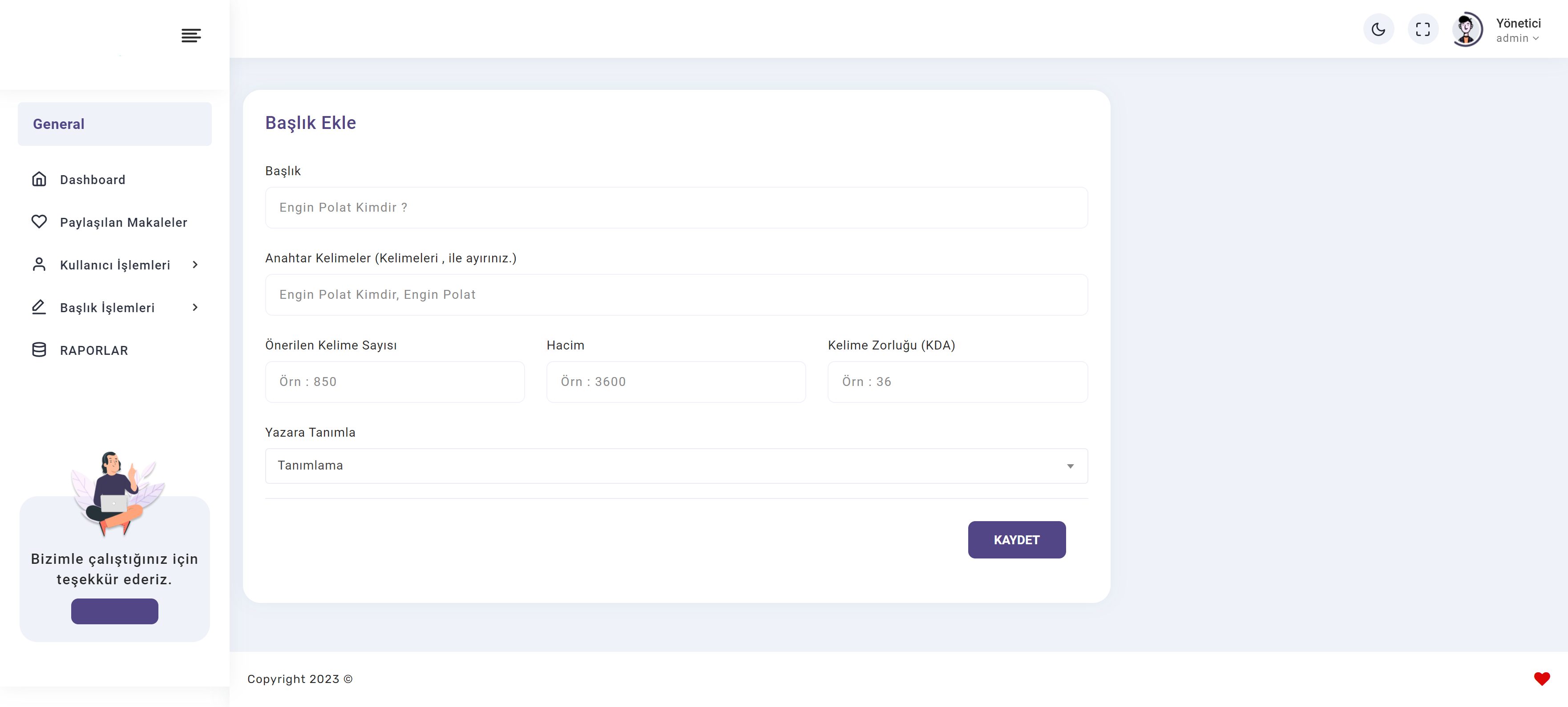Screen dimensions: 1568x707
Task: Click the database icon beside RAPORLAR
Action: tap(39, 349)
